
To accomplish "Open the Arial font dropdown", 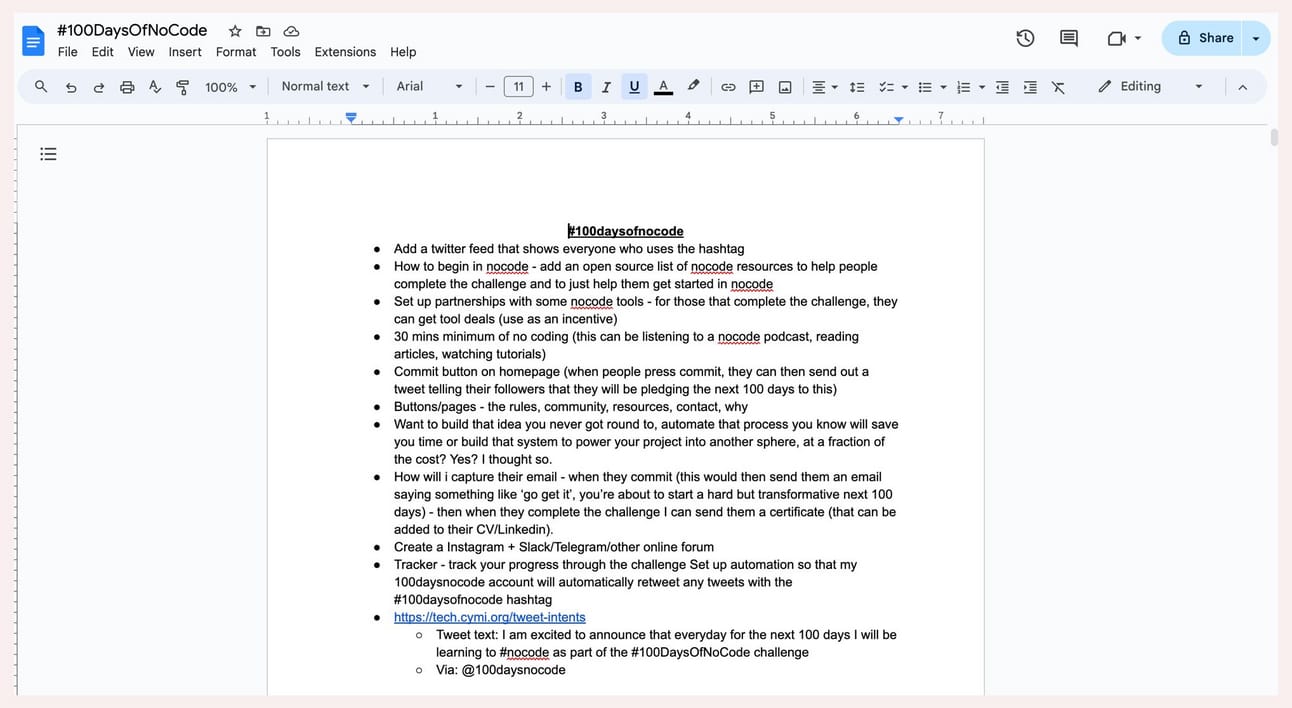I will tap(430, 87).
